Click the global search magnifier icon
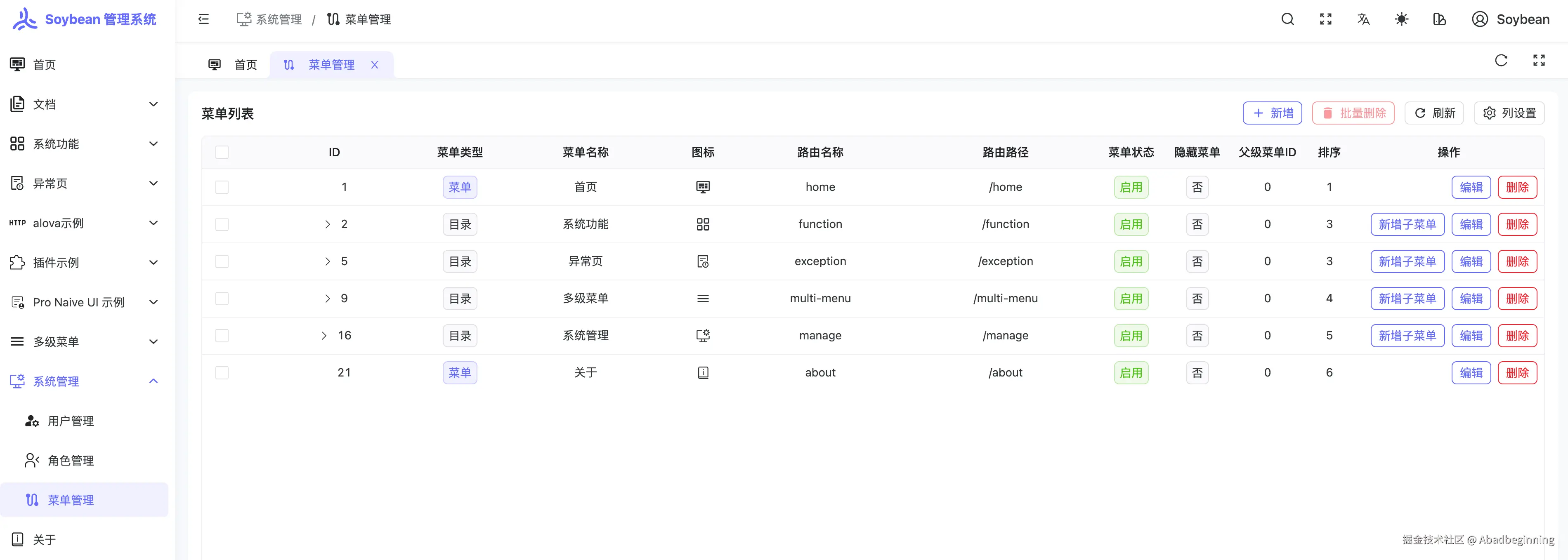The width and height of the screenshot is (1568, 560). 1287,19
